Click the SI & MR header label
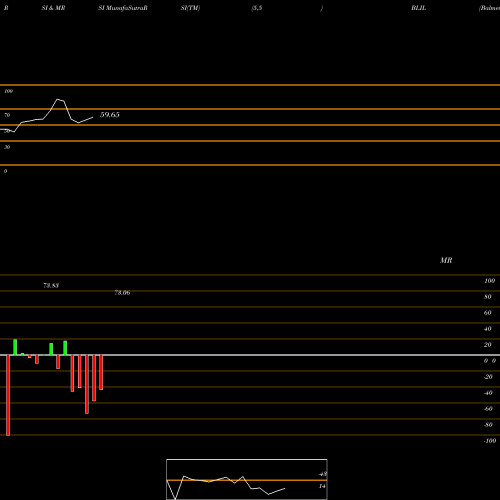 [x=53, y=8]
